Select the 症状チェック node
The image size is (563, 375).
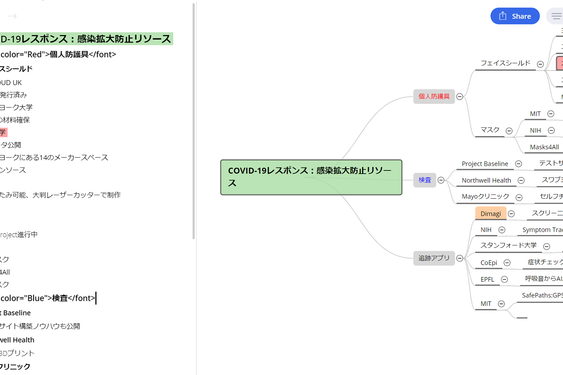coord(545,262)
